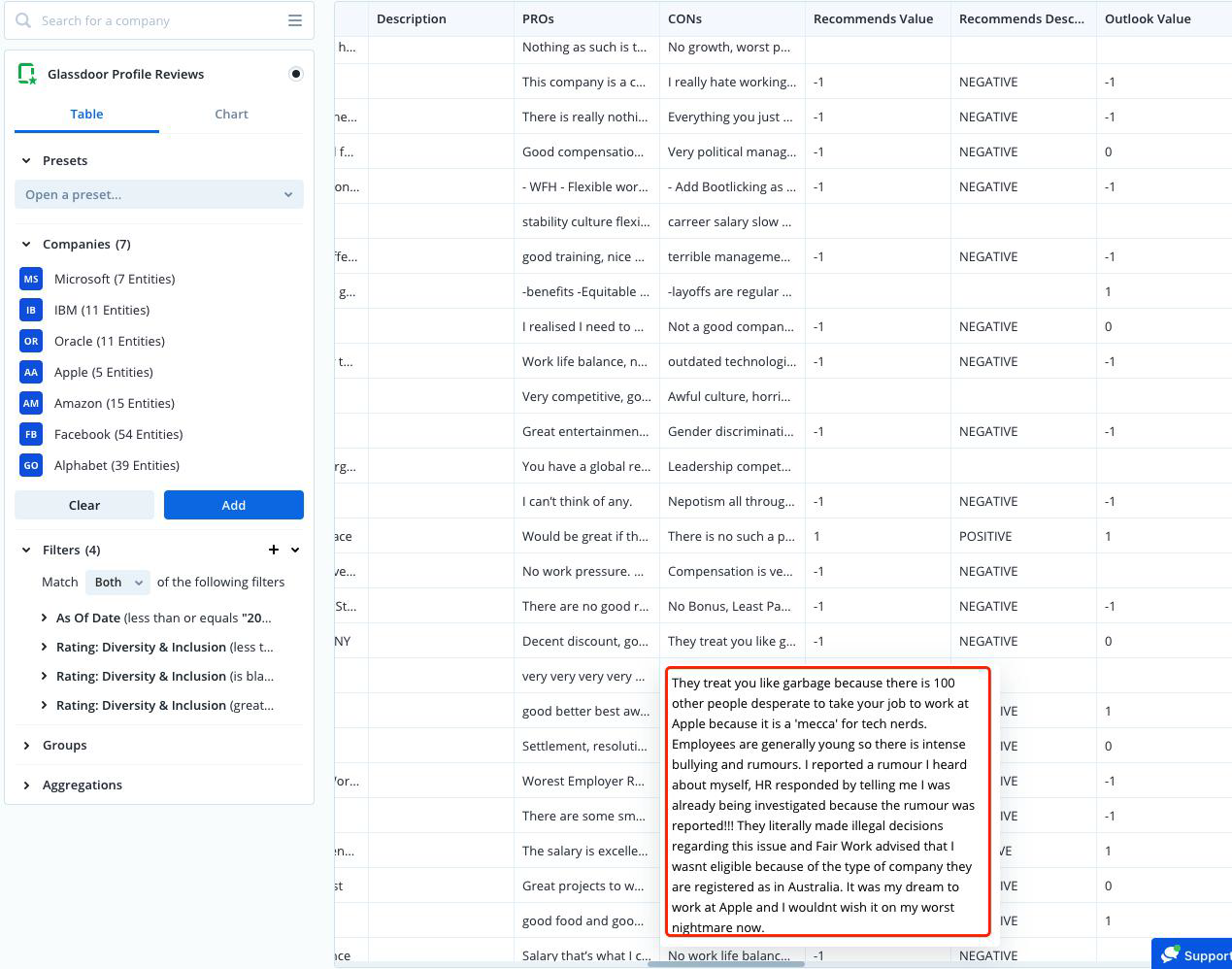The width and height of the screenshot is (1232, 969).
Task: Sort by the PROs column header
Action: tap(586, 18)
